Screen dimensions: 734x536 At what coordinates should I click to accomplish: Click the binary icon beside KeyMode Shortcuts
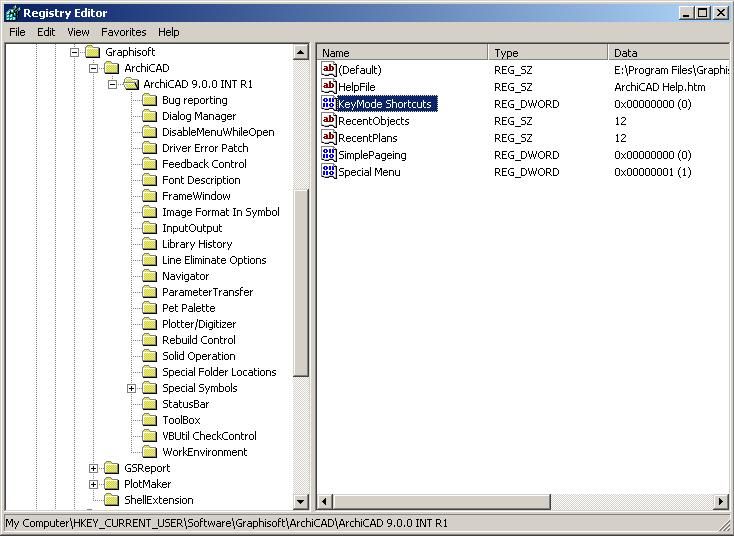(329, 103)
